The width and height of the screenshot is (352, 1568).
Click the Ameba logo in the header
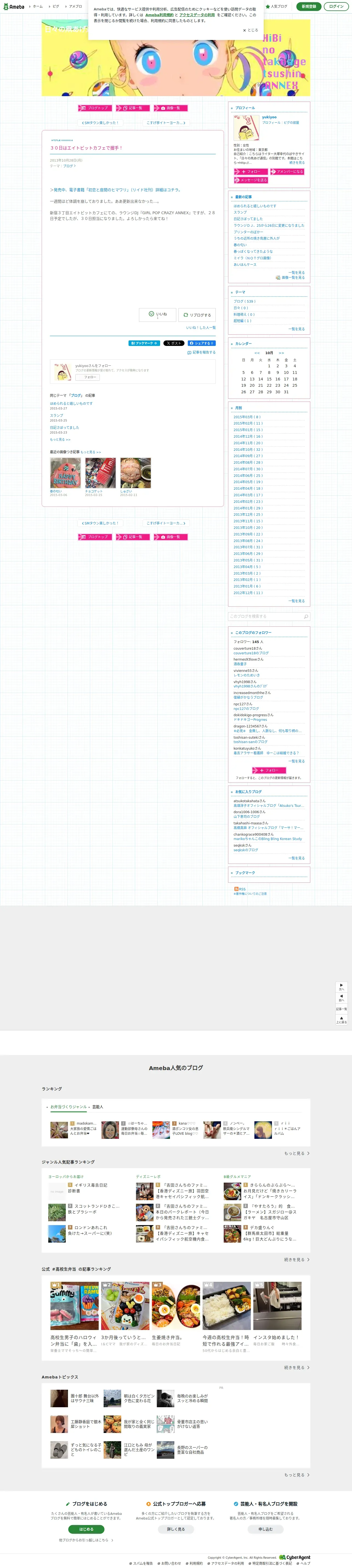[13, 7]
